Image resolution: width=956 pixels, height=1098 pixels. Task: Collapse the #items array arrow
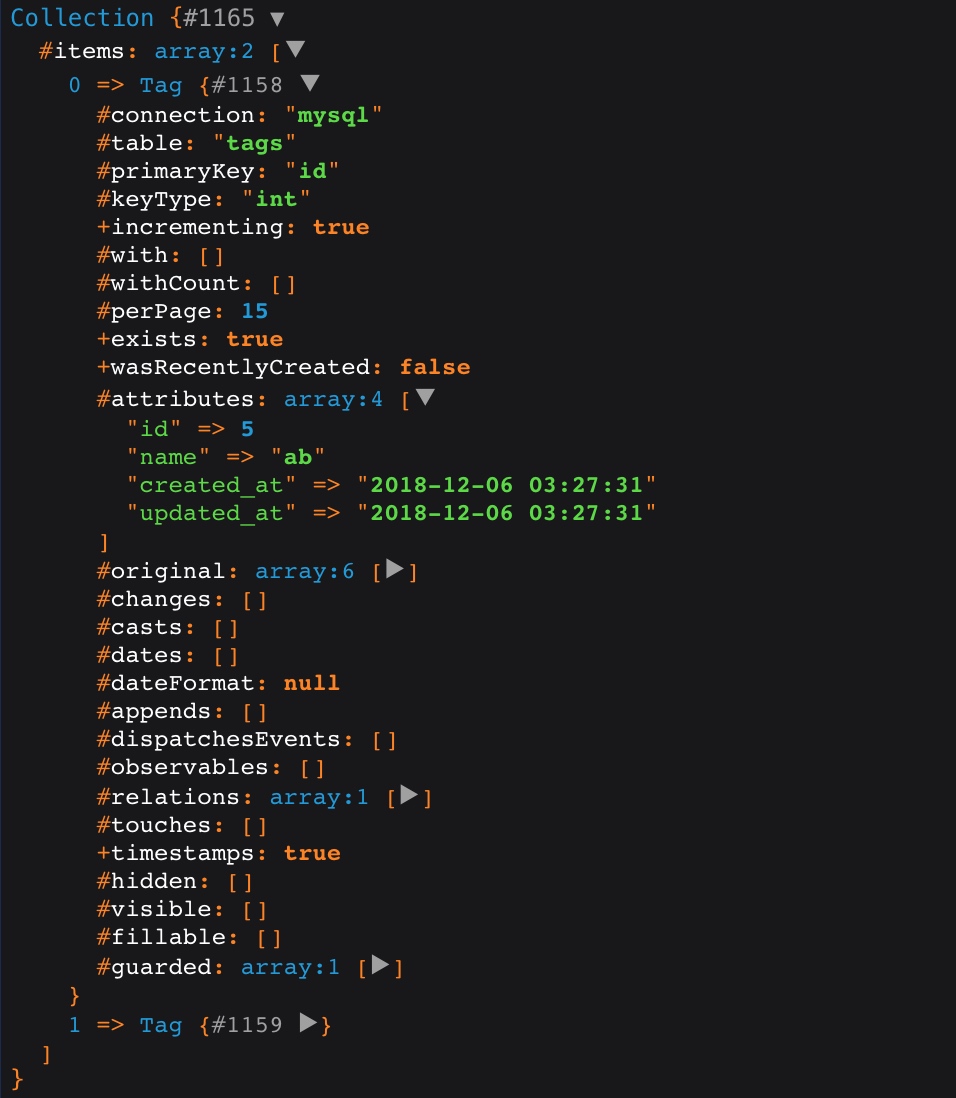click(296, 49)
